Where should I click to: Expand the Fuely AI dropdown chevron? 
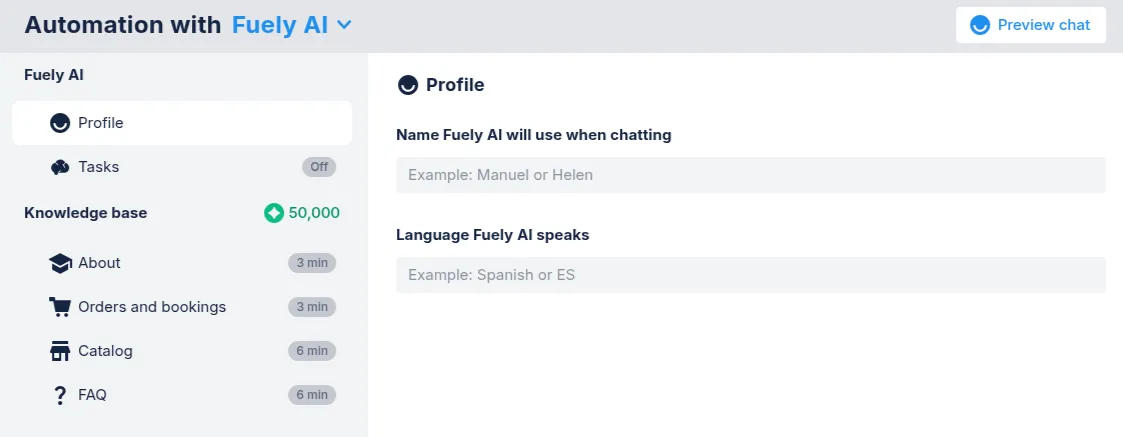(344, 25)
